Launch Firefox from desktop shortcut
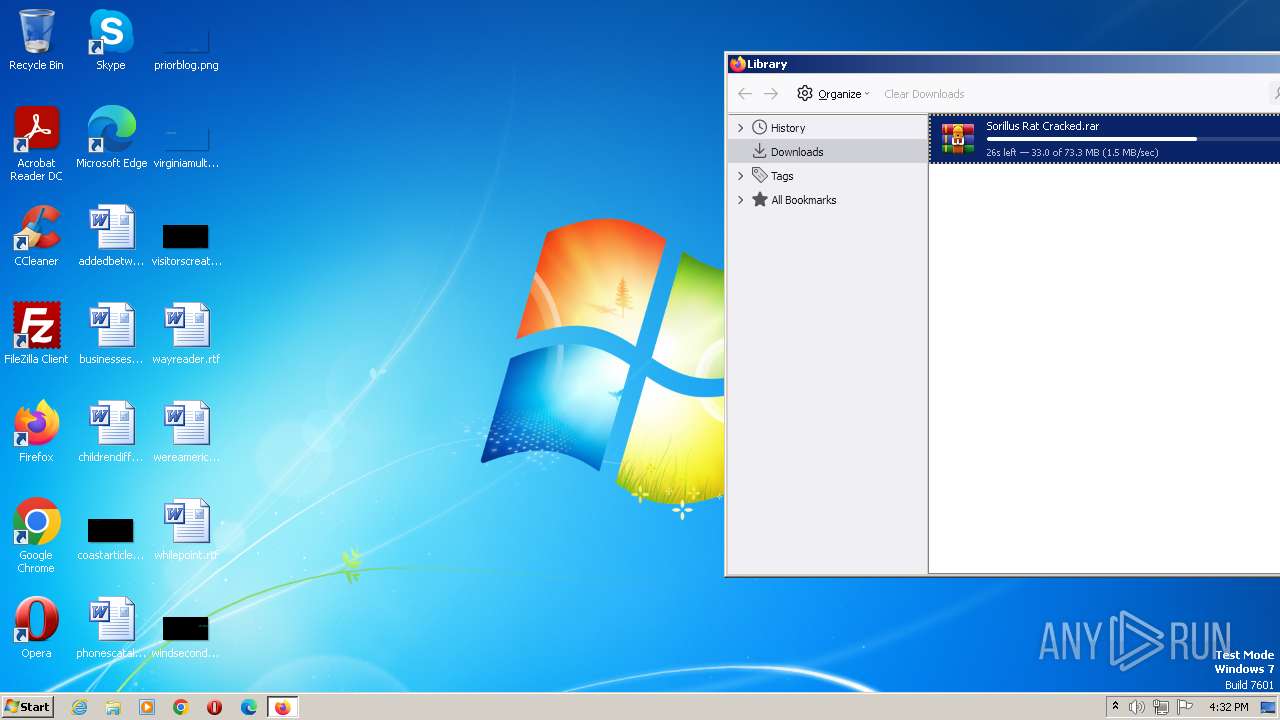Viewport: 1280px width, 720px height. (36, 432)
